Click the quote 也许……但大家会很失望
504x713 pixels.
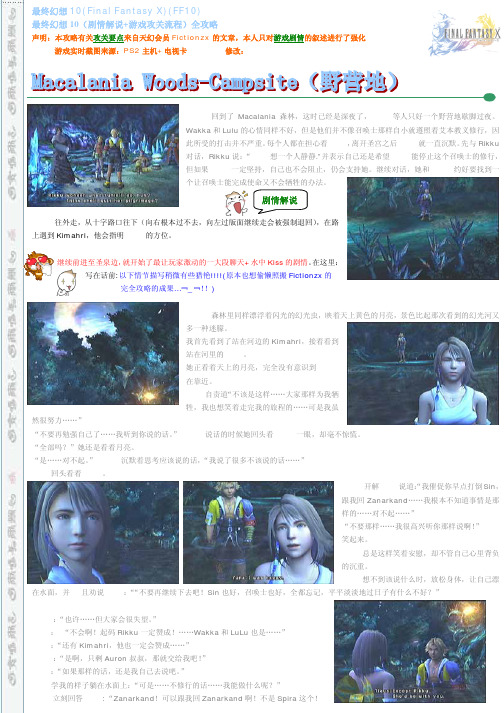point(108,619)
